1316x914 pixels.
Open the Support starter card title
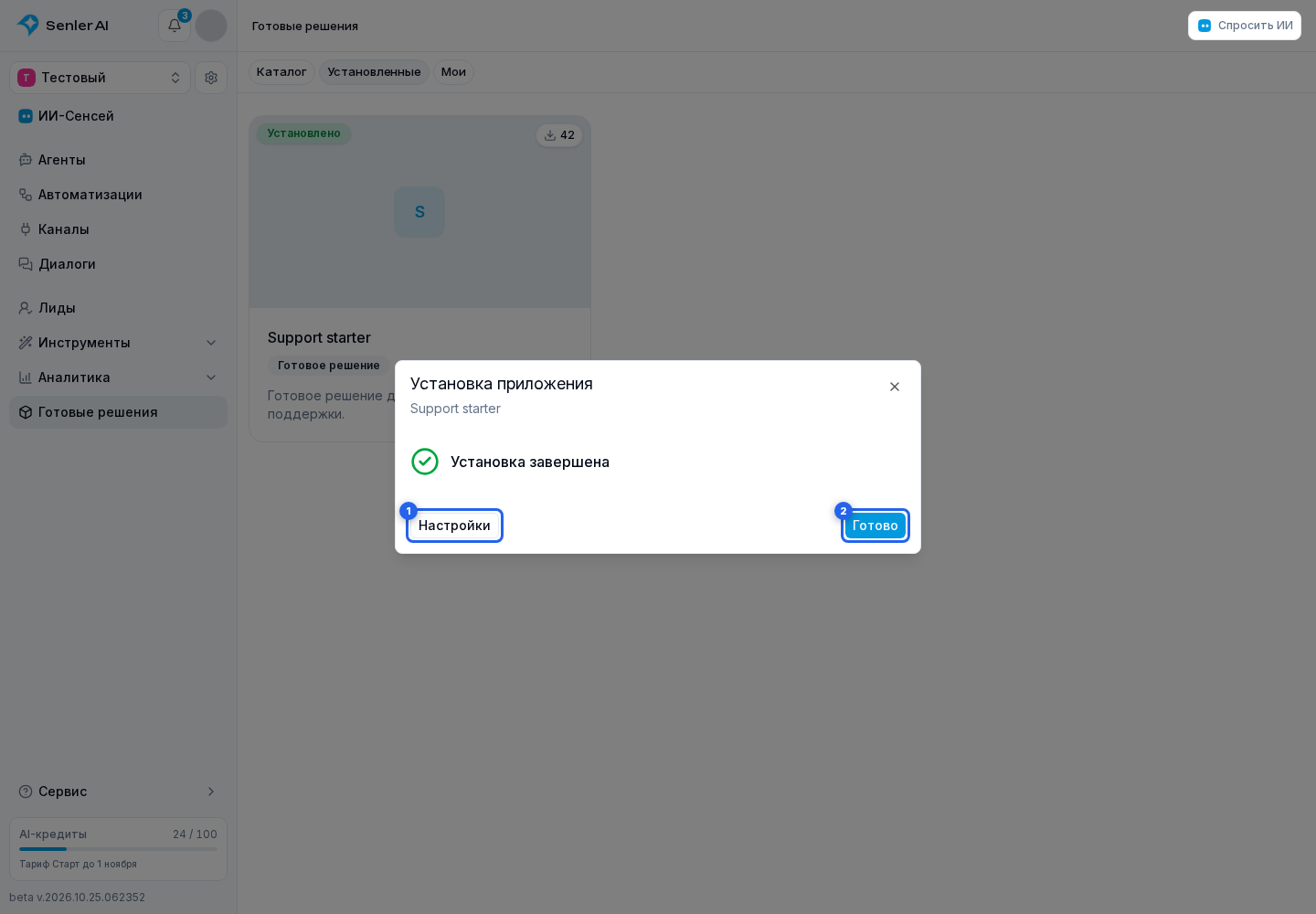pos(319,337)
